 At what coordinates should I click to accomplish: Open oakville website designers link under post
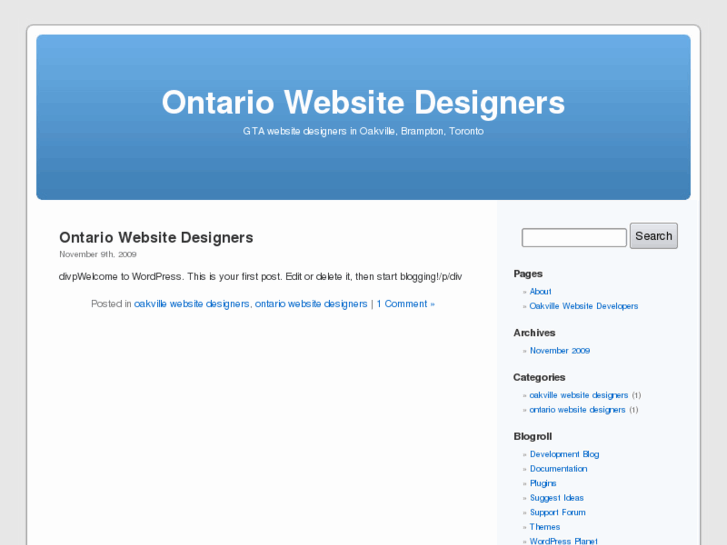point(191,304)
